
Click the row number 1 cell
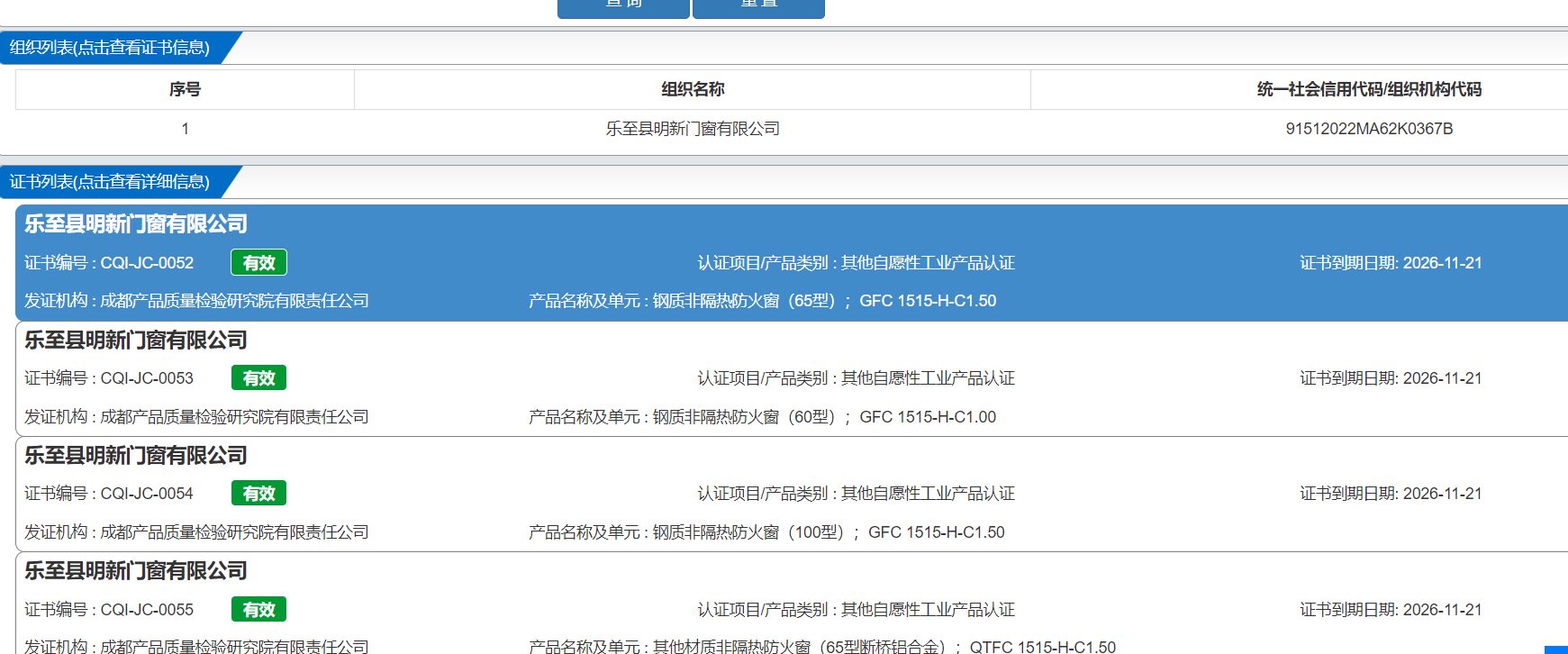coord(185,129)
